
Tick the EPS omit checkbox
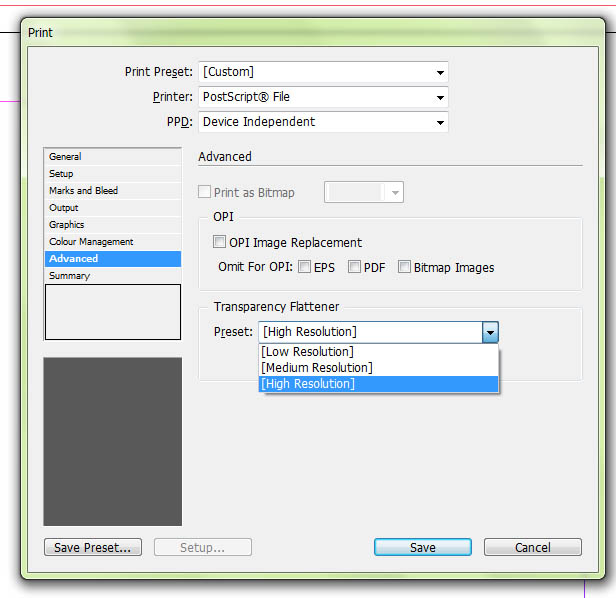304,267
